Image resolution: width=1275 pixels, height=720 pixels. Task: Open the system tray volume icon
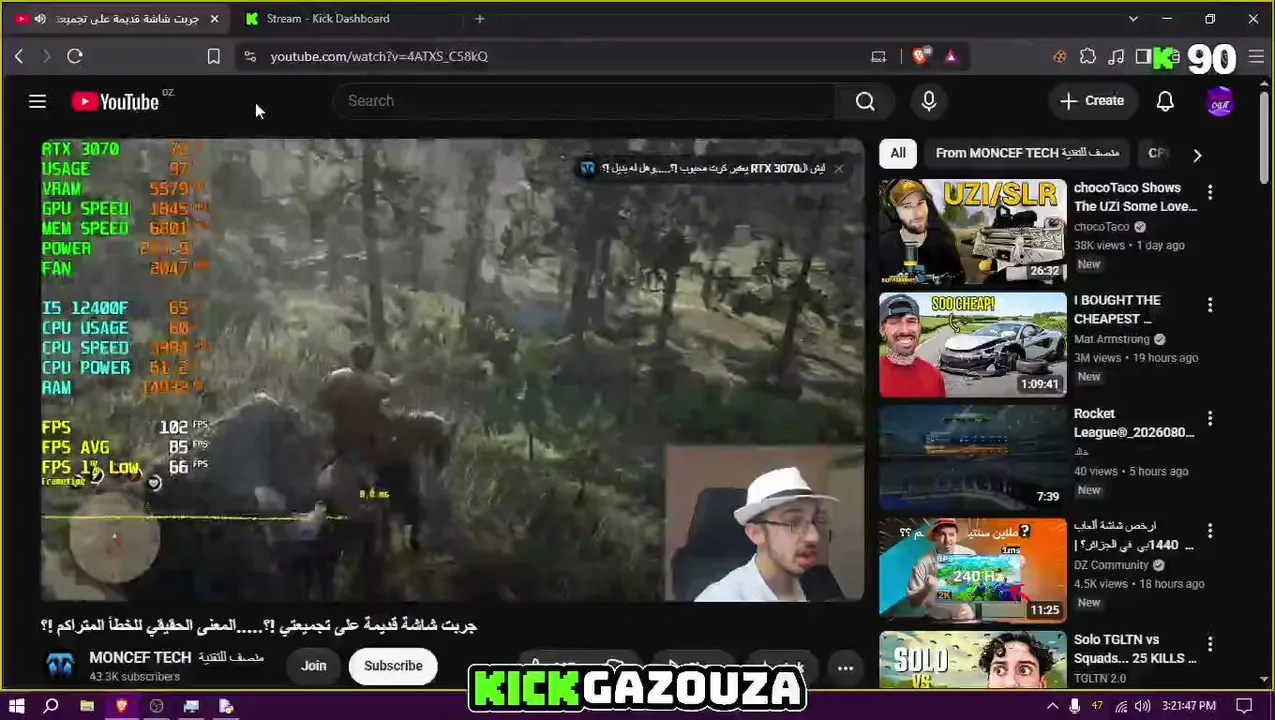[x=1142, y=706]
